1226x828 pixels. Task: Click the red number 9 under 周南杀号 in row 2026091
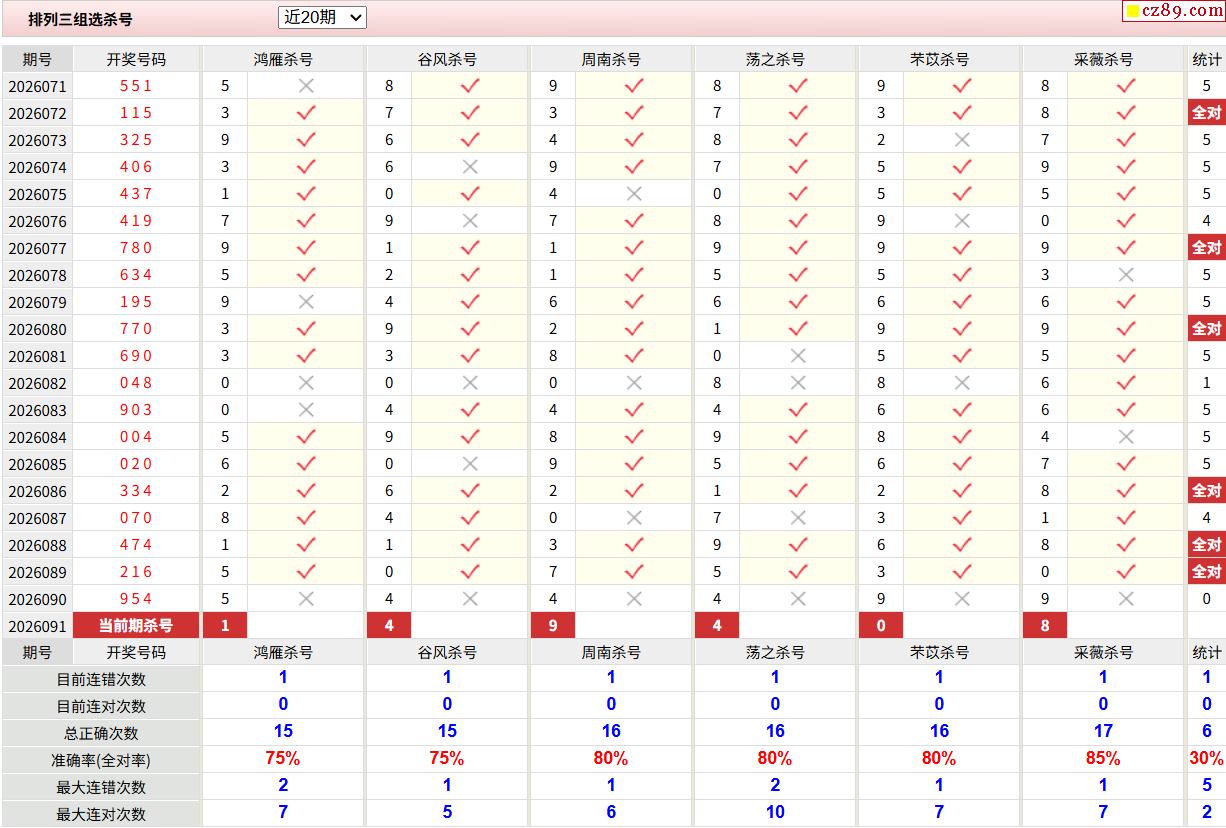[553, 626]
